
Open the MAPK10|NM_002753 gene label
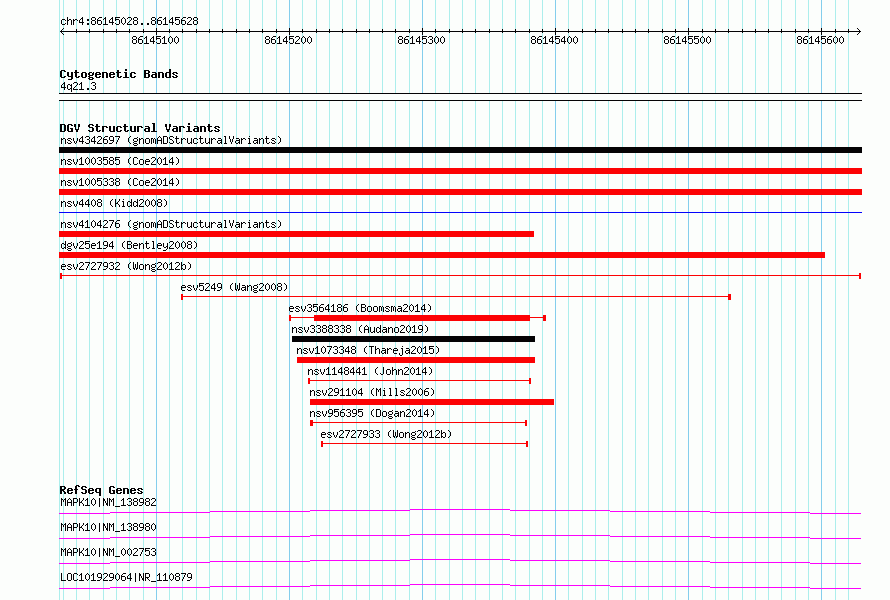108,552
